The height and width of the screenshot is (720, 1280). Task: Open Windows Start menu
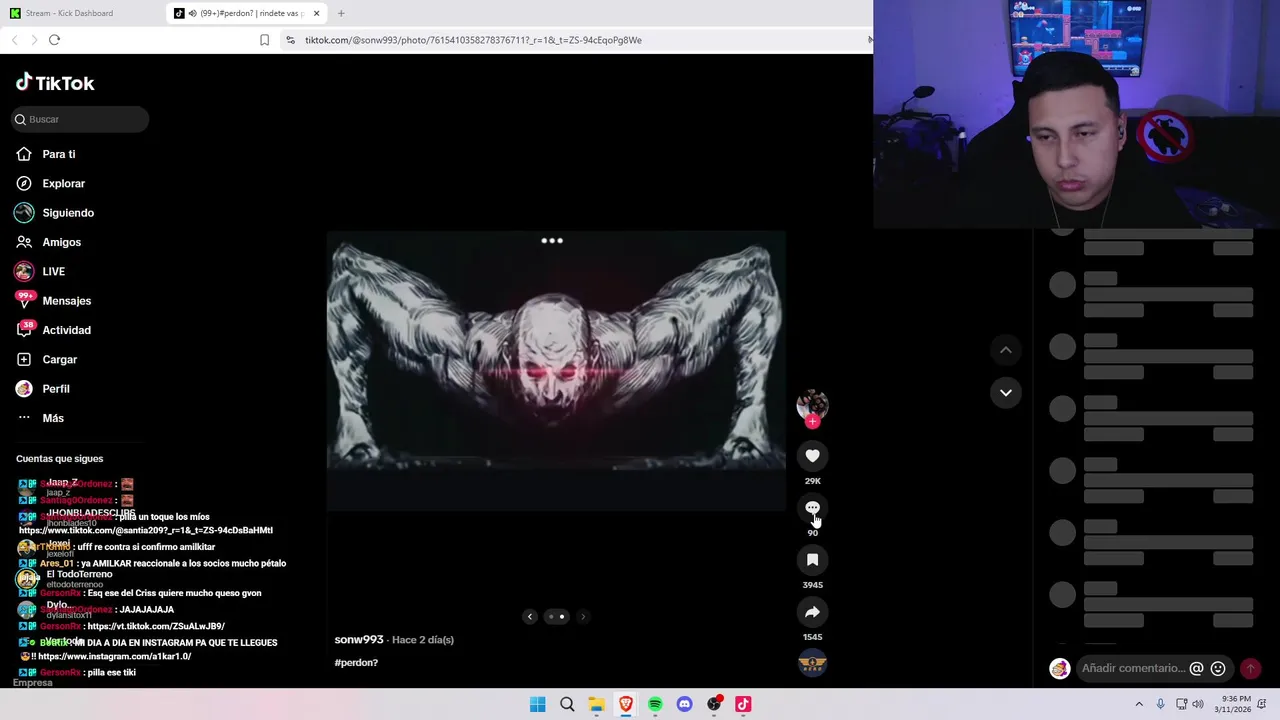point(537,704)
